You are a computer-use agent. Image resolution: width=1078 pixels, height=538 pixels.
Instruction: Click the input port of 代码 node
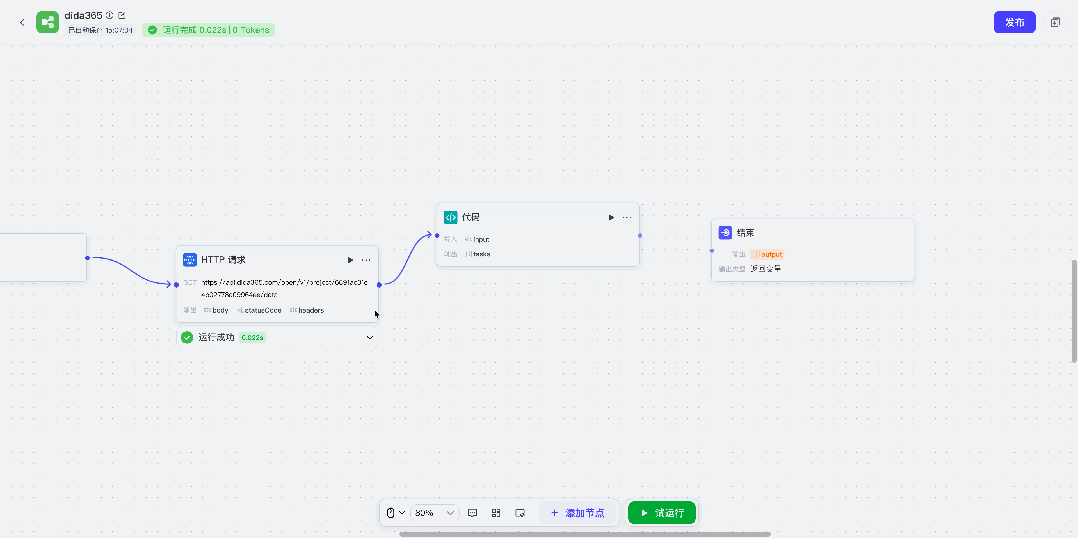click(x=437, y=236)
